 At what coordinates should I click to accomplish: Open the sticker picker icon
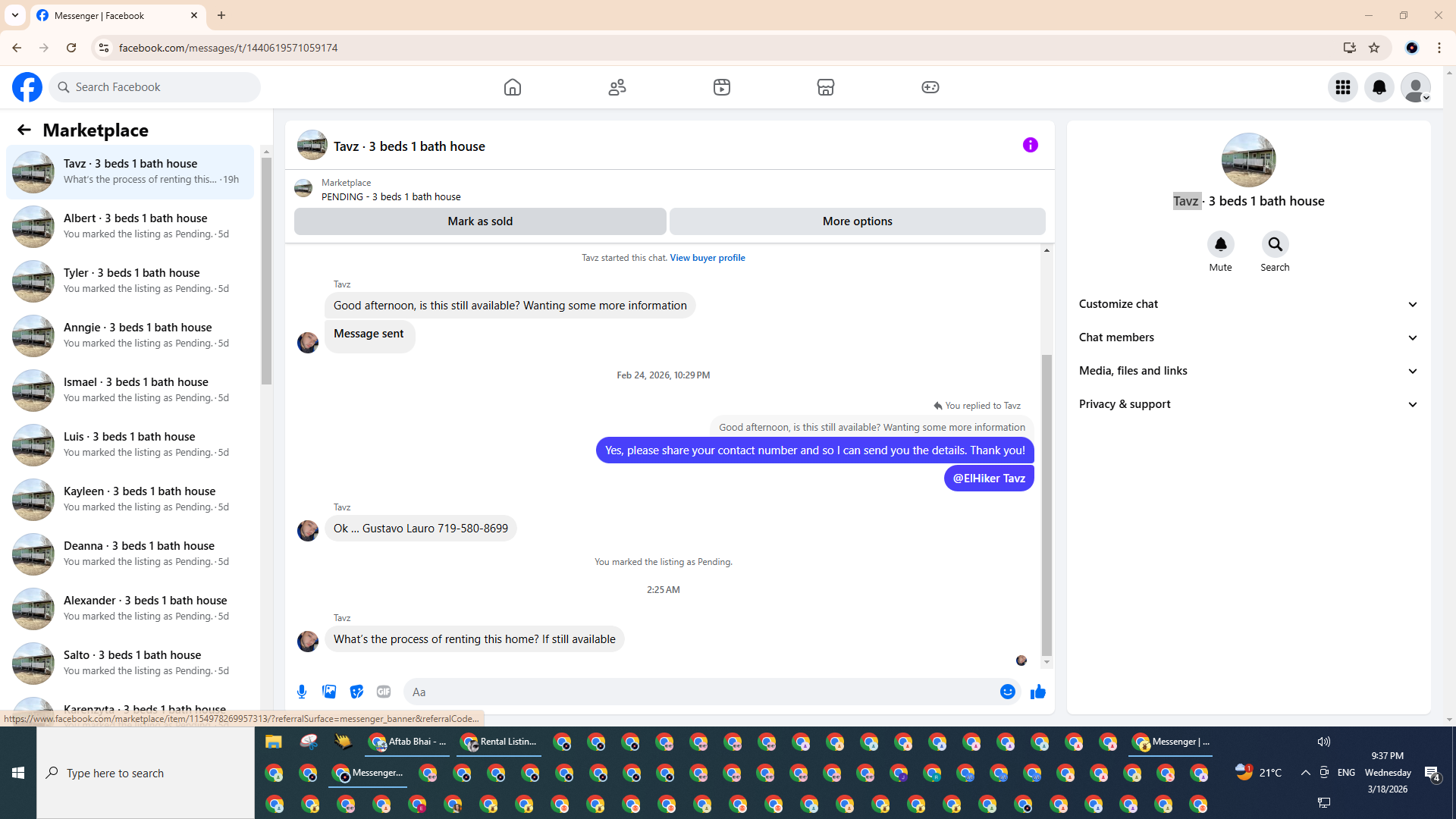tap(356, 692)
